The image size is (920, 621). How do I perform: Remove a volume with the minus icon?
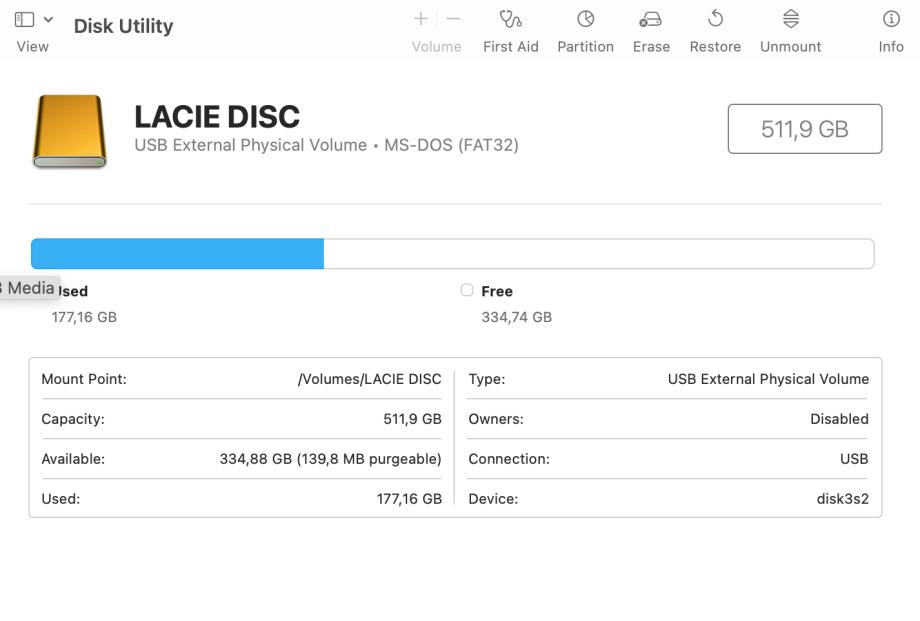tap(453, 19)
